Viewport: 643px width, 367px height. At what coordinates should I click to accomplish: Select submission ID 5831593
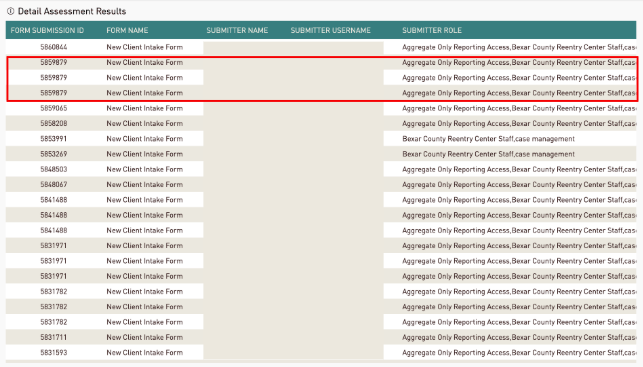(x=54, y=353)
